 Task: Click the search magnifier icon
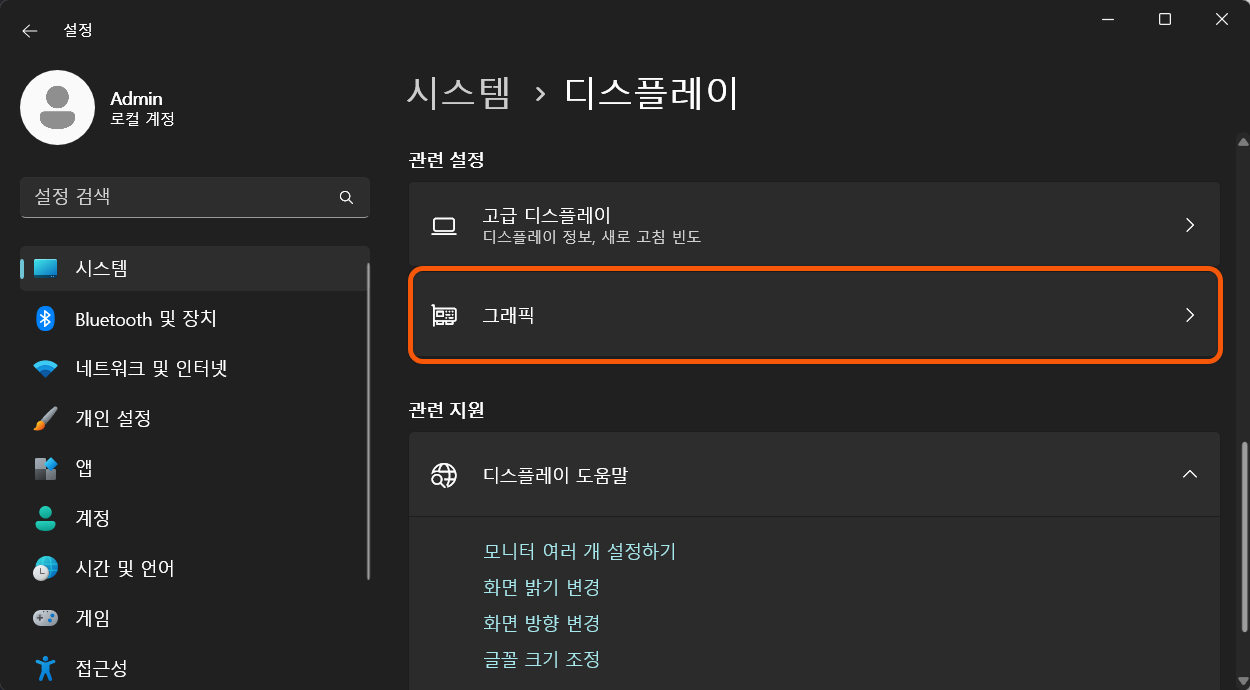click(x=346, y=197)
